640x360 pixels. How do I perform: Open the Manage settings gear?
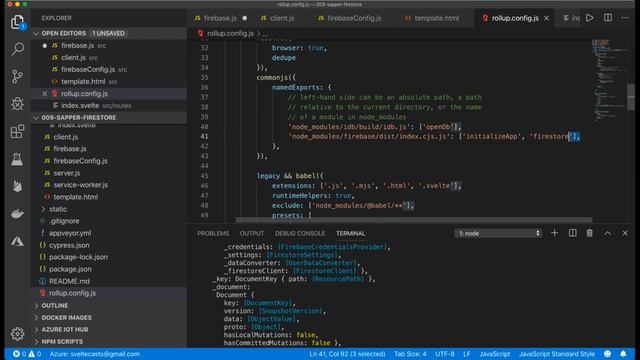pos(17,334)
